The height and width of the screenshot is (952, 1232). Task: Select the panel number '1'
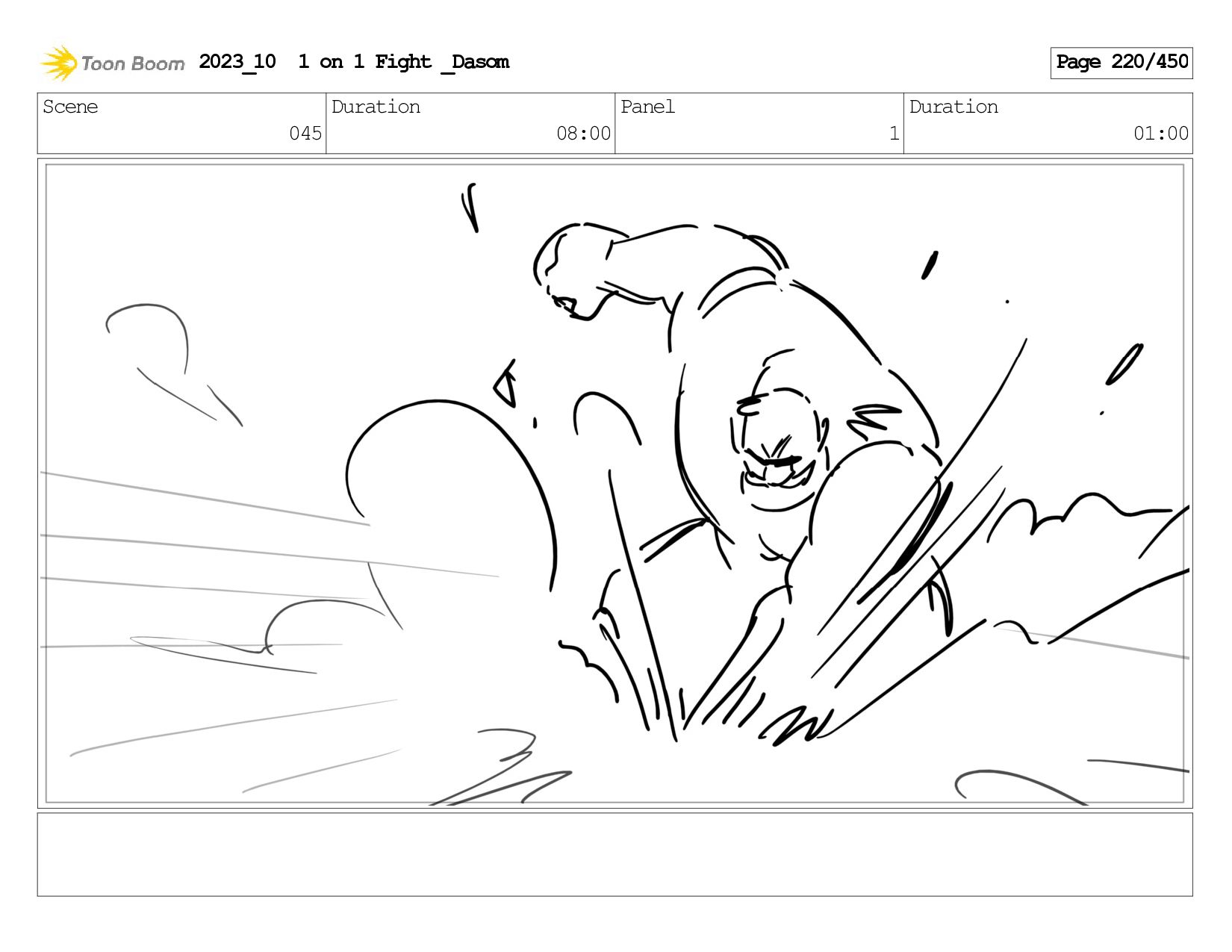pos(894,134)
